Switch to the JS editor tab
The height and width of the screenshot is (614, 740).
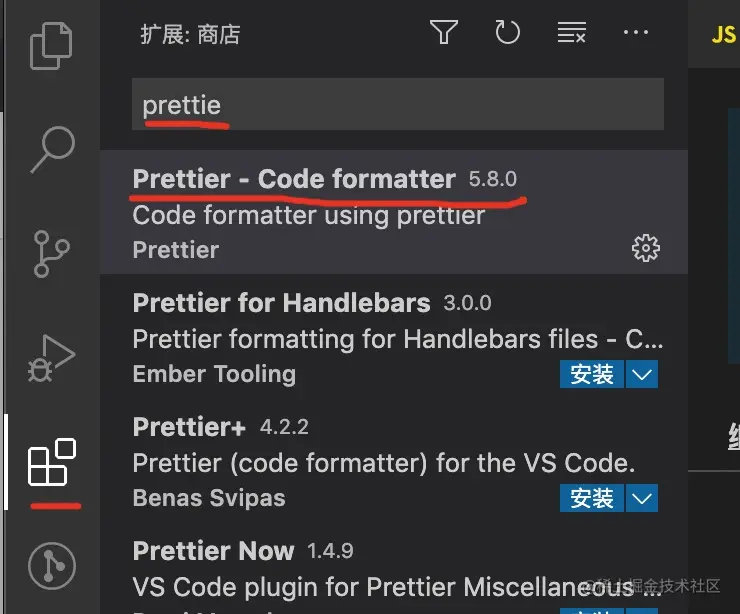click(723, 34)
